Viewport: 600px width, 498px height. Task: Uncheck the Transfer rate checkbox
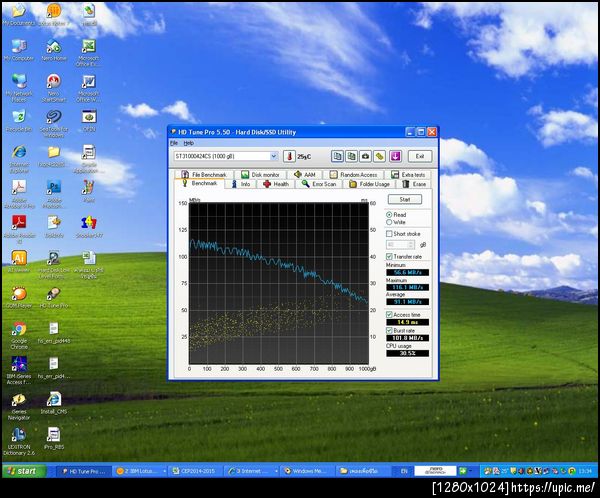pos(389,256)
